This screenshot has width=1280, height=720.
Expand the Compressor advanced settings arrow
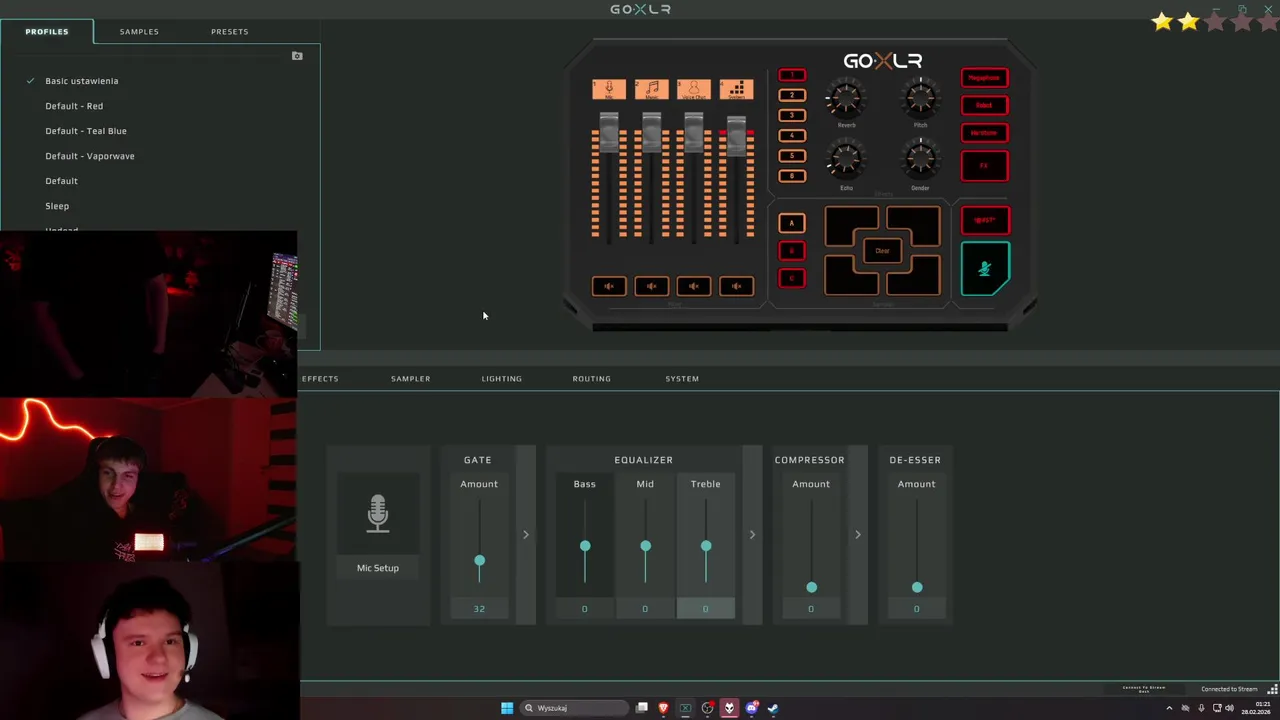click(x=858, y=535)
